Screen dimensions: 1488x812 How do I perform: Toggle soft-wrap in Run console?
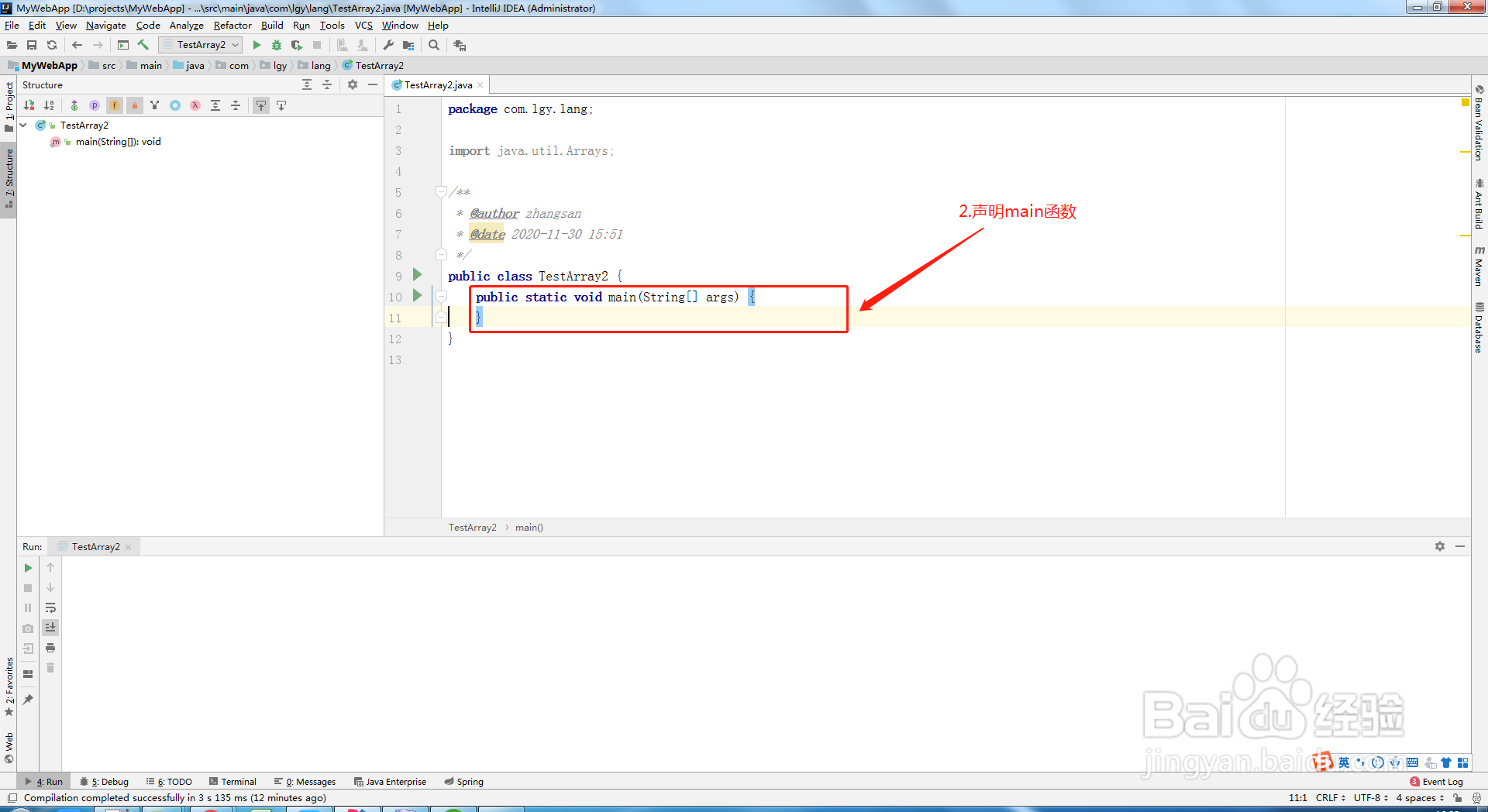(50, 608)
